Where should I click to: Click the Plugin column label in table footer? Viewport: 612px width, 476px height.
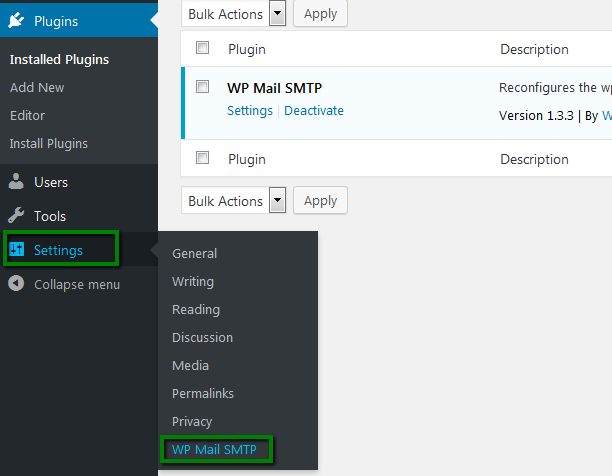(x=247, y=160)
